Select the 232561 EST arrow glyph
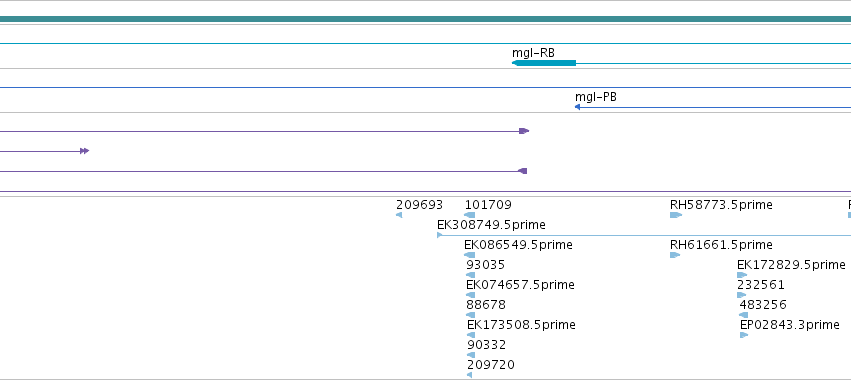851x380 pixels. 741,295
